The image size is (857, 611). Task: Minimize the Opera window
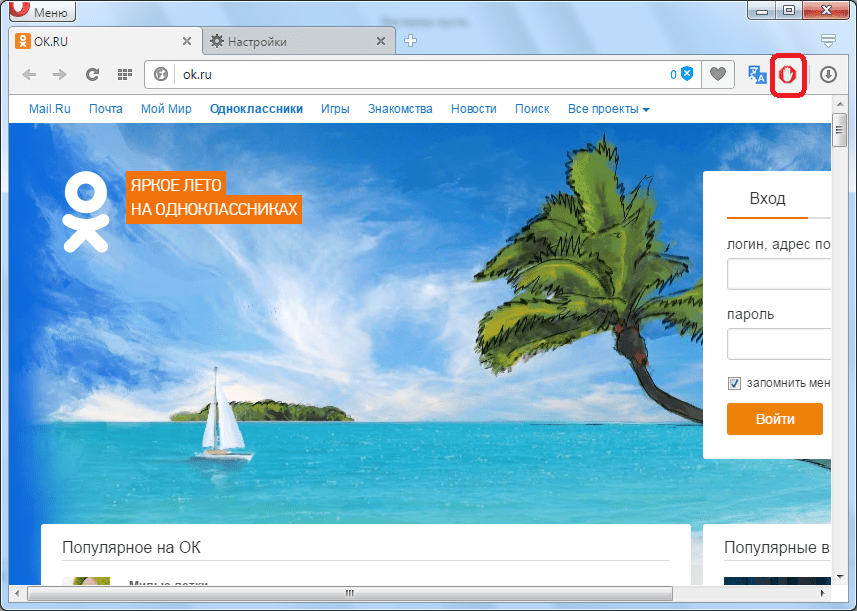(x=762, y=10)
